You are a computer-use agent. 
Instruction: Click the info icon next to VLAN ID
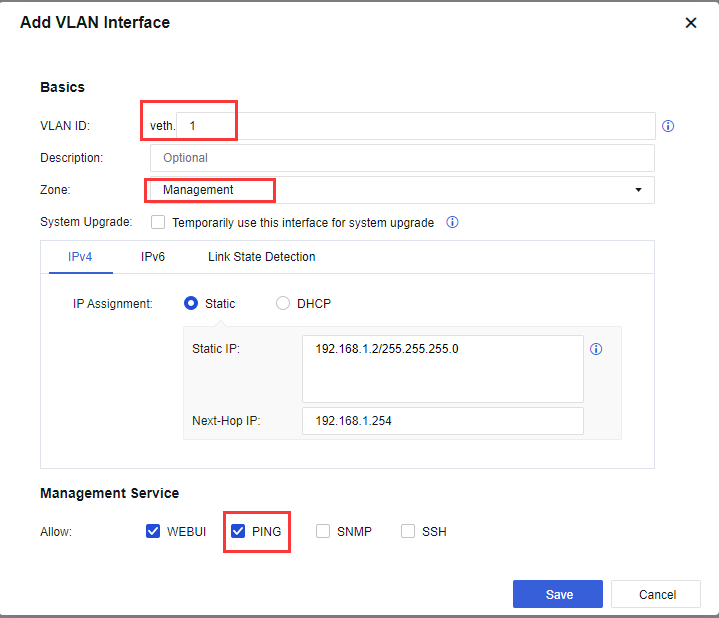[x=669, y=126]
